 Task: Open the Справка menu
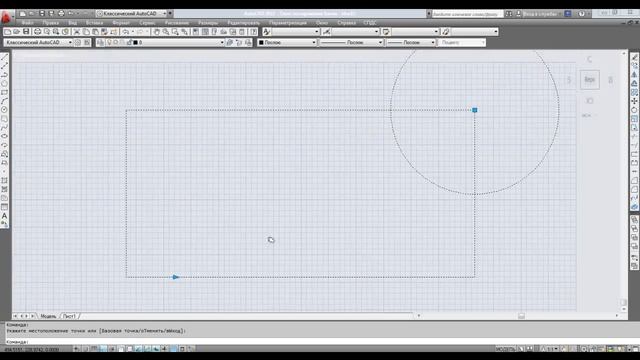click(x=347, y=23)
